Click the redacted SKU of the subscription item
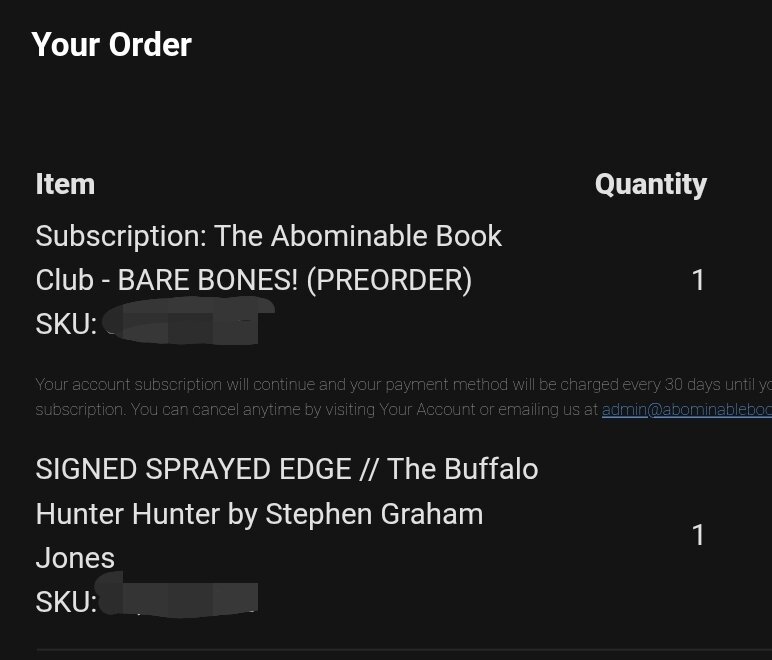This screenshot has height=660, width=772. [182, 324]
